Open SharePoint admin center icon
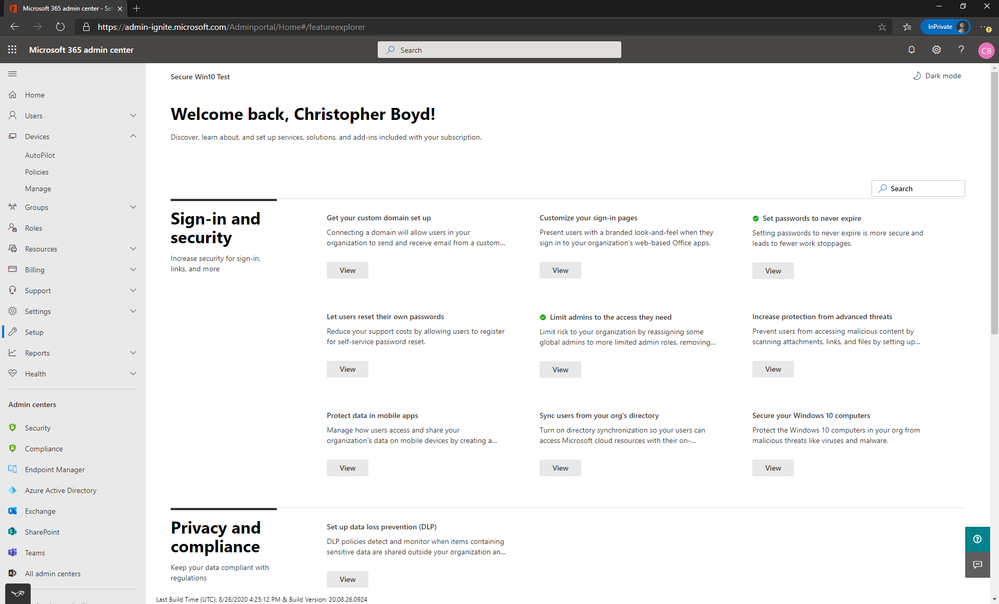This screenshot has height=604, width=999. [12, 531]
